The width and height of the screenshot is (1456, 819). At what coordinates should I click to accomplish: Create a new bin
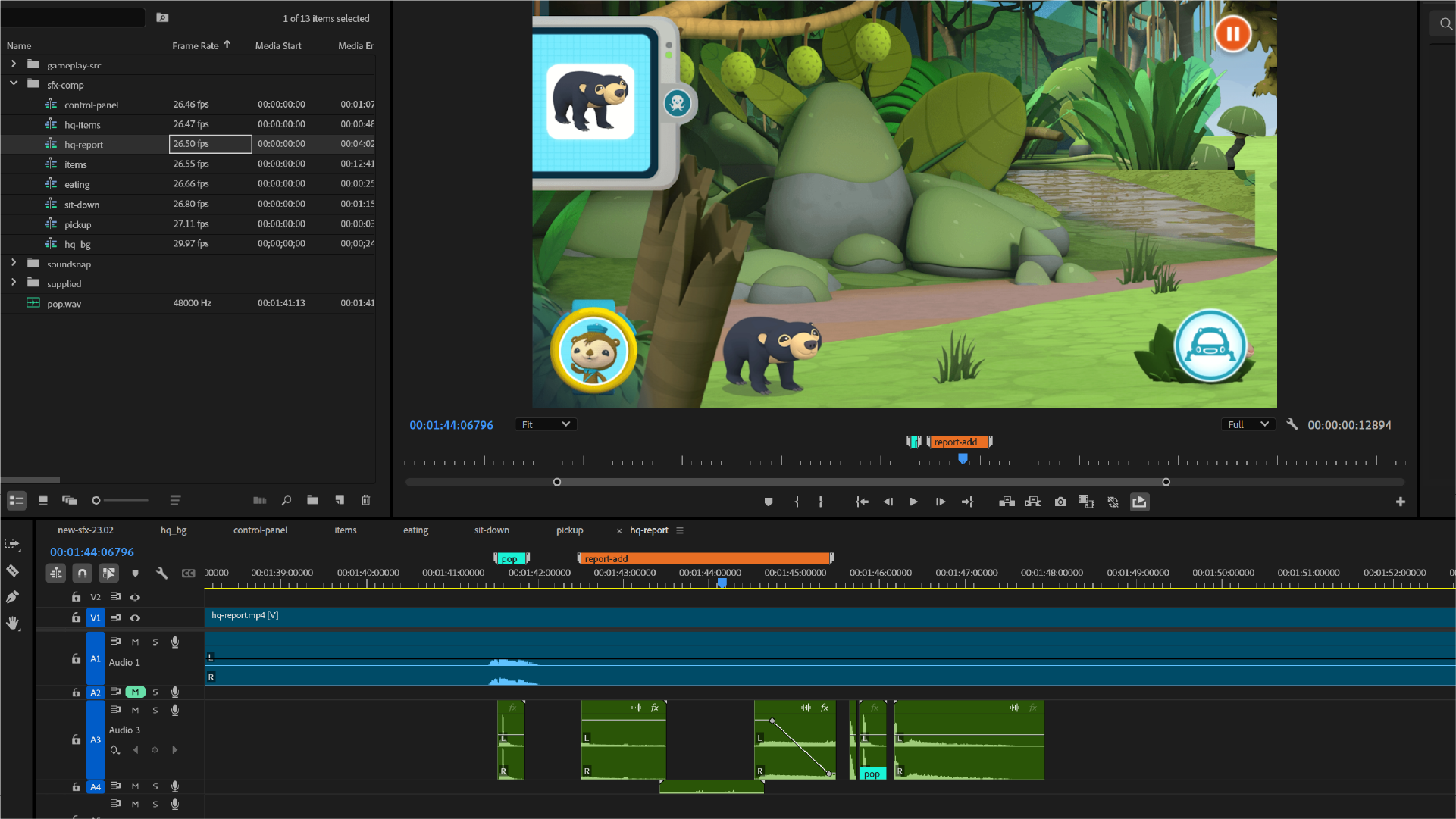[x=313, y=501]
